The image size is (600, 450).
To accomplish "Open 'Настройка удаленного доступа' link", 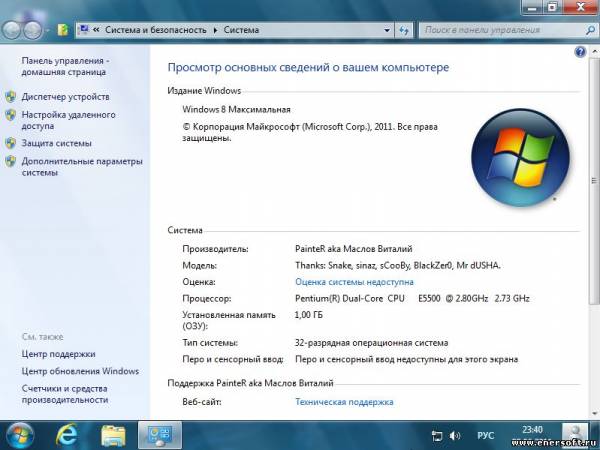I will click(68, 120).
